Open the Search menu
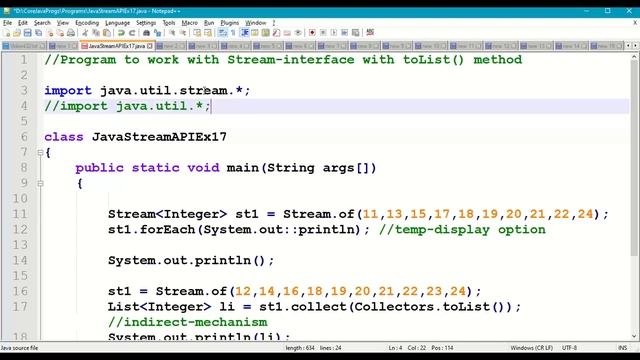 coord(42,23)
